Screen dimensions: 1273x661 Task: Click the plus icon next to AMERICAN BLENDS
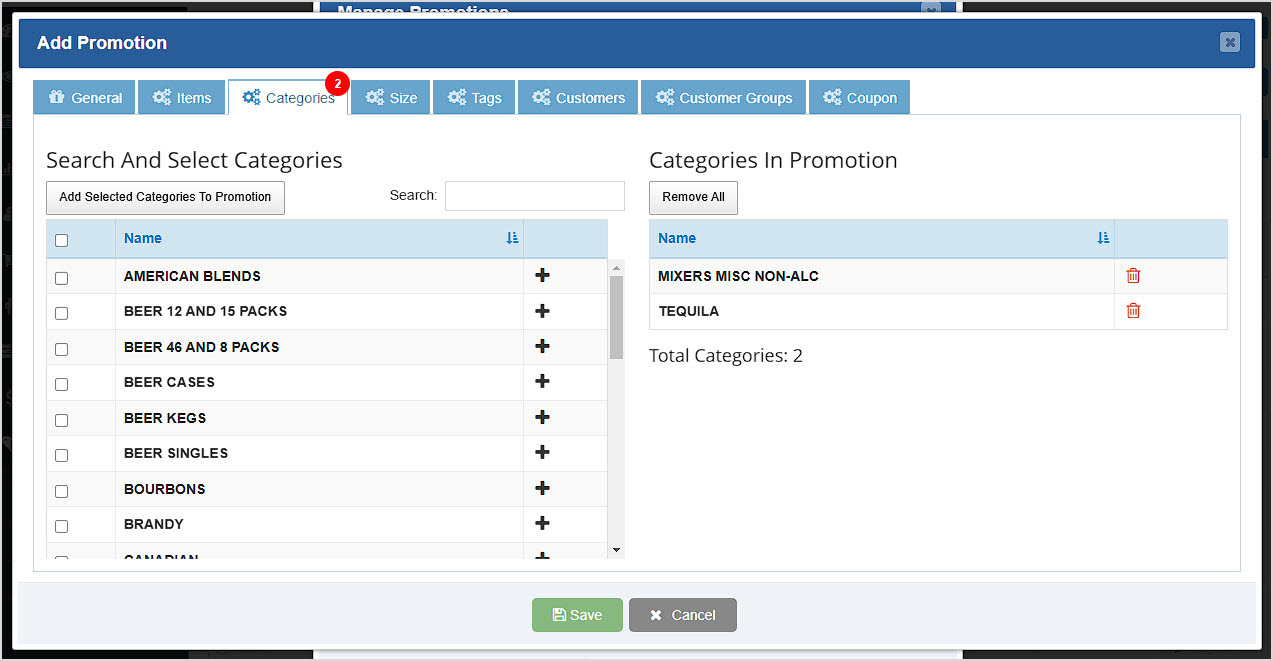click(541, 274)
